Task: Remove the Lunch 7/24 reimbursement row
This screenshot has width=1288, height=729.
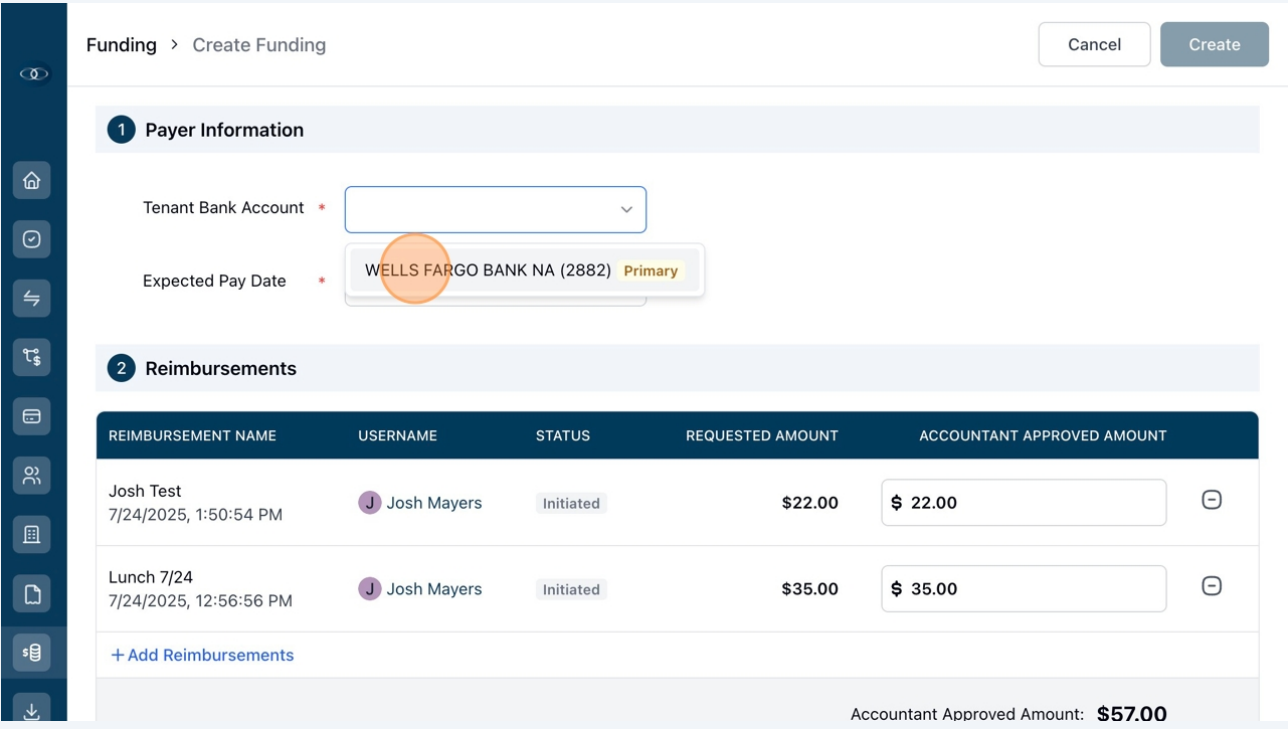Action: (1211, 586)
